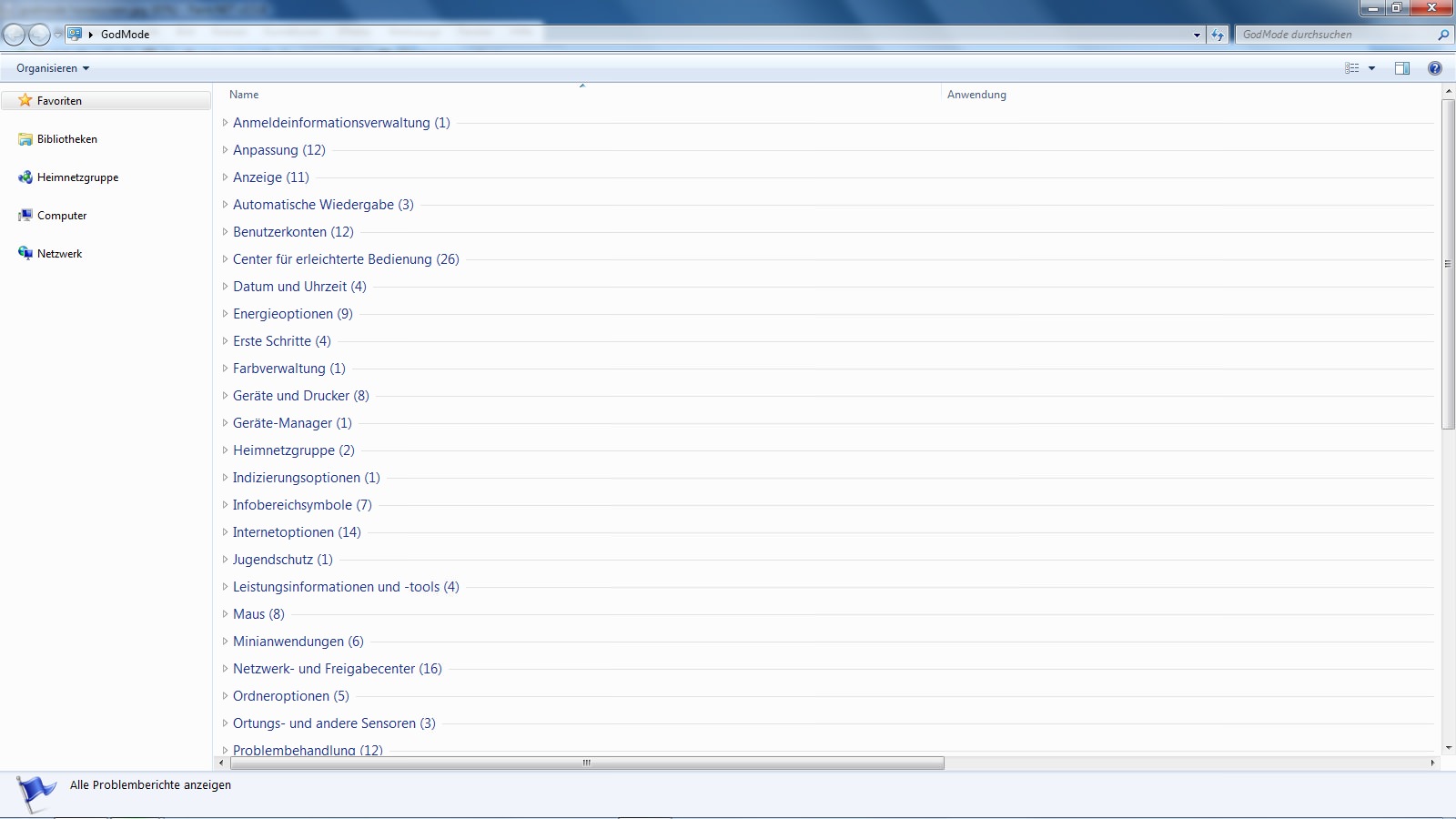1456x819 pixels.
Task: Select Ordneroptionen (5) group
Action: click(291, 696)
